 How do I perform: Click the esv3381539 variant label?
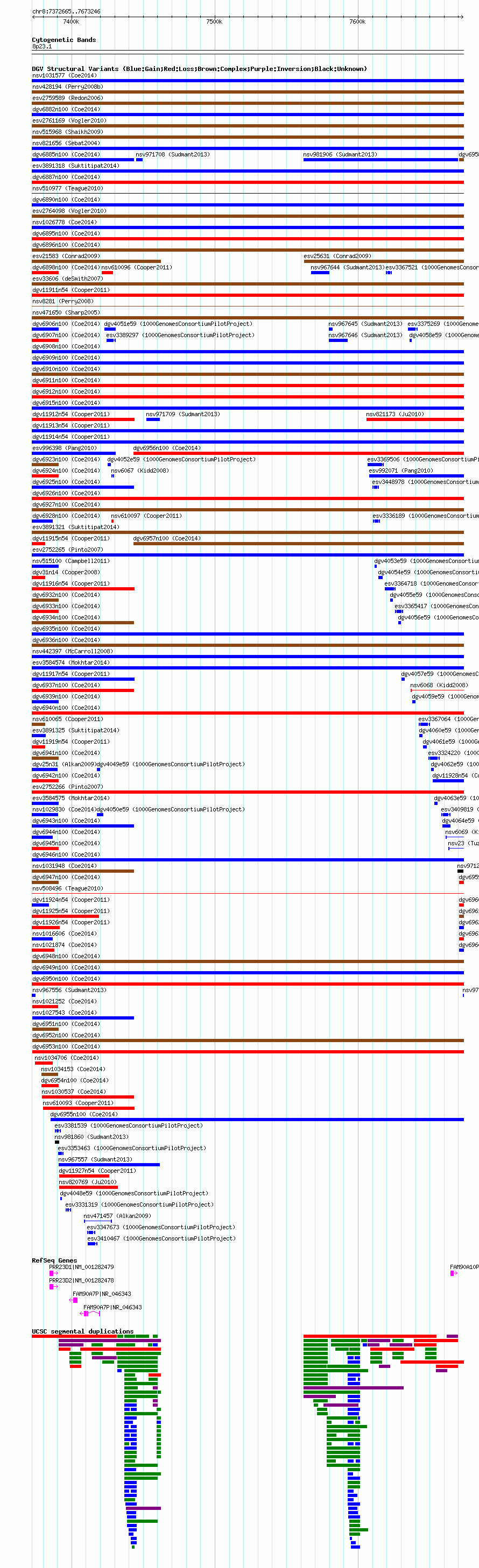pyautogui.click(x=129, y=1126)
